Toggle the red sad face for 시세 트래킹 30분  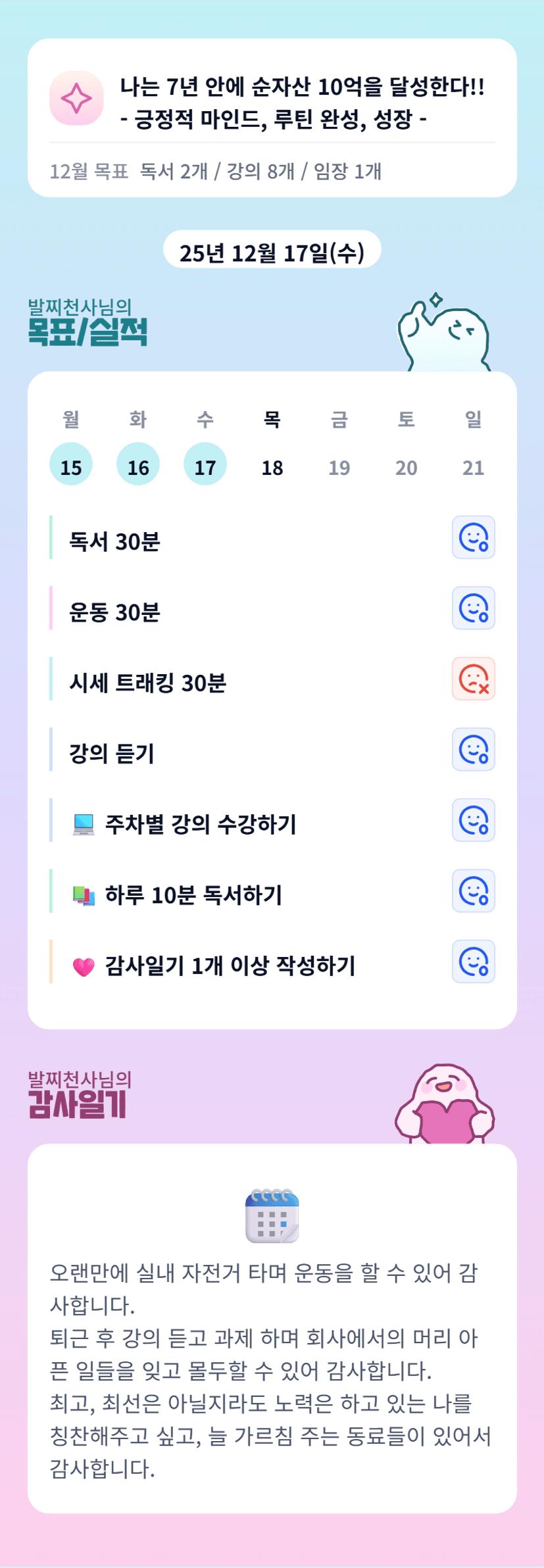[473, 679]
